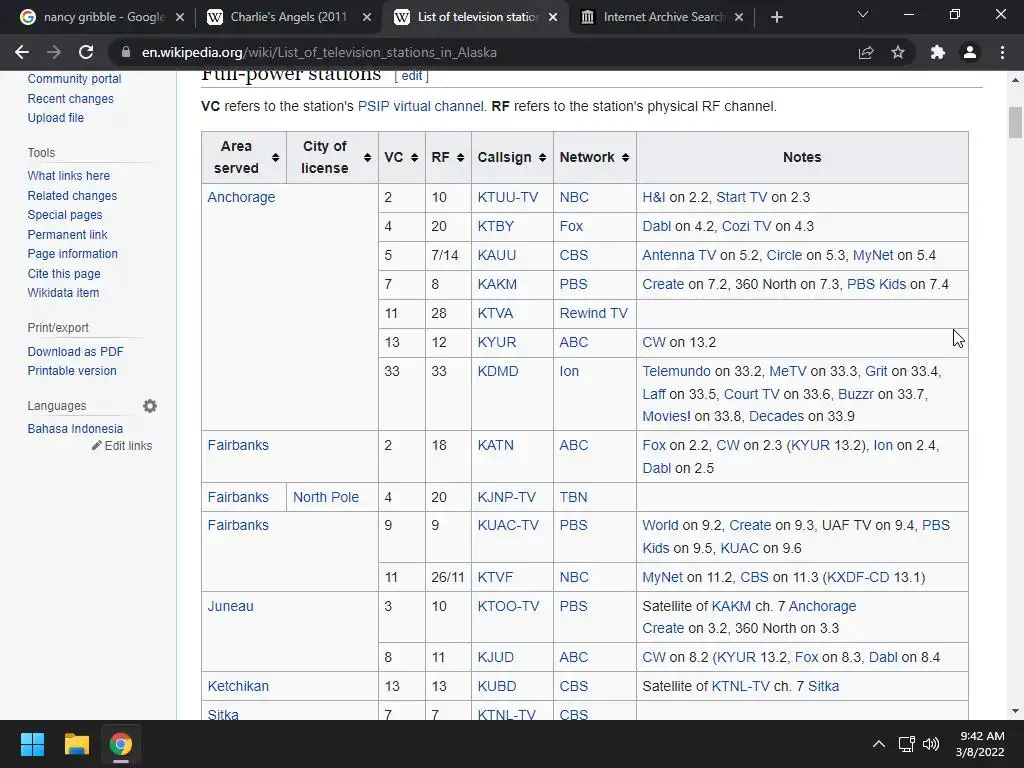
Task: Sort the table by Callsign
Action: 542,157
